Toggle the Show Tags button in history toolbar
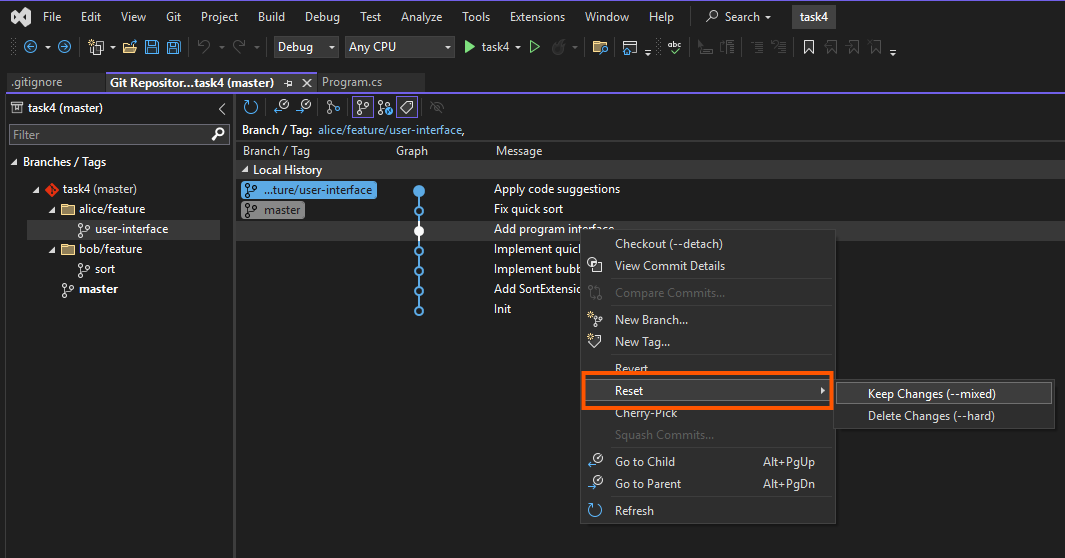The image size is (1065, 558). (407, 107)
